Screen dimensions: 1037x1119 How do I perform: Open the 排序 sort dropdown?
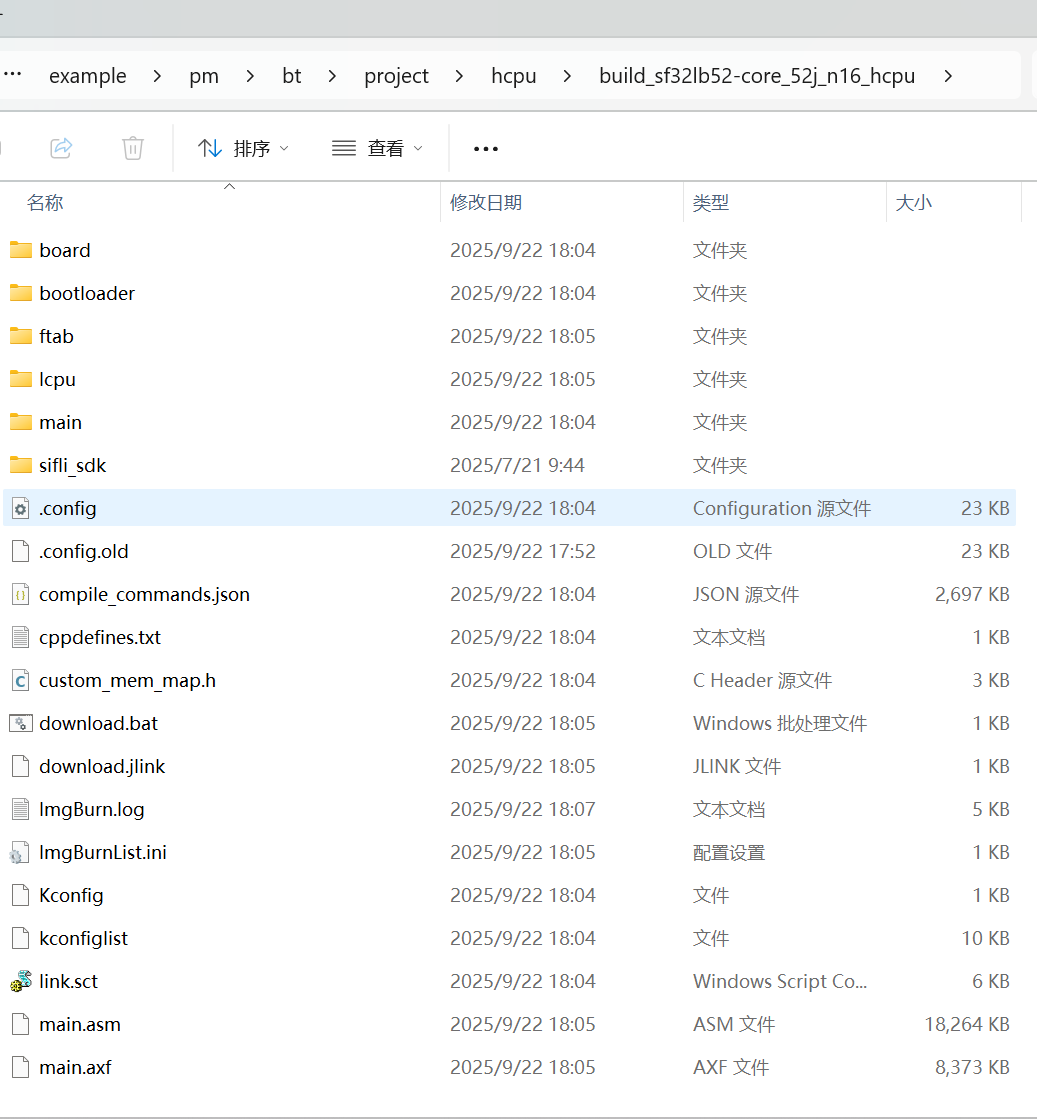pos(243,148)
